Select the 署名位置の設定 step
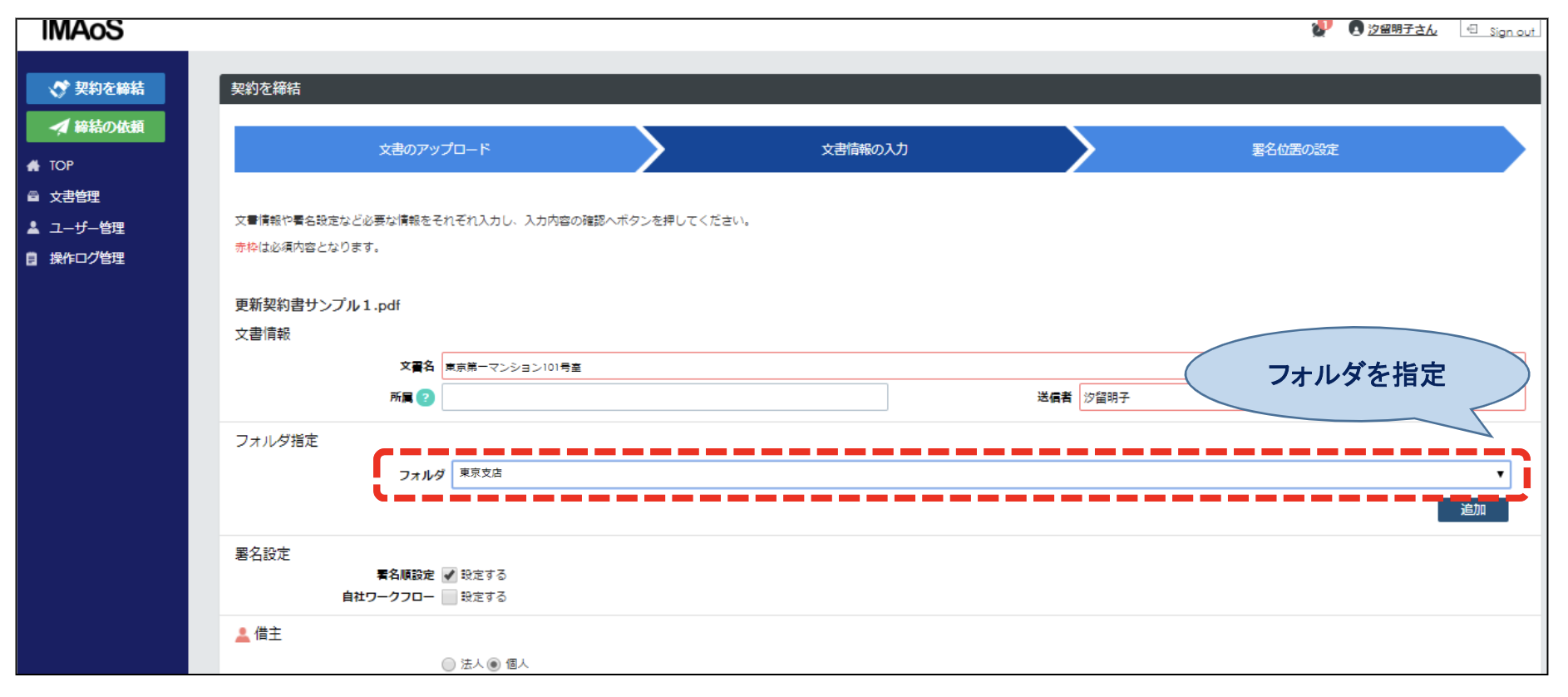The height and width of the screenshot is (697, 1568). coord(1295,150)
